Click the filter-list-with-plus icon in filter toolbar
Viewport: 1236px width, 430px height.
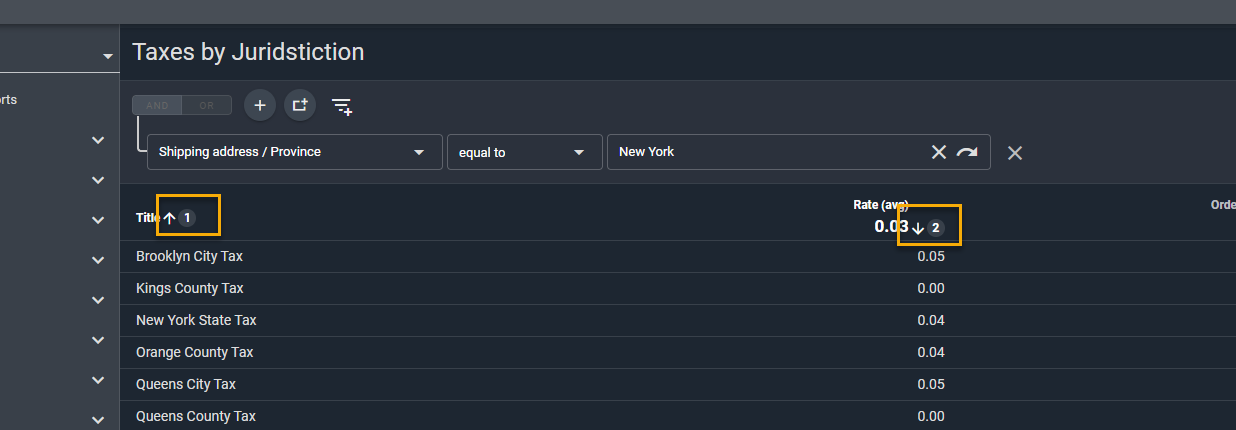(342, 106)
